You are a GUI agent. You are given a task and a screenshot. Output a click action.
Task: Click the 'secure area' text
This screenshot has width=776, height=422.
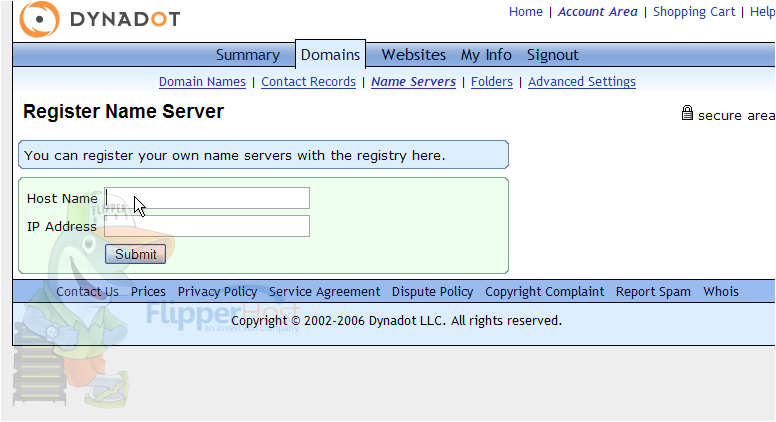(x=736, y=116)
